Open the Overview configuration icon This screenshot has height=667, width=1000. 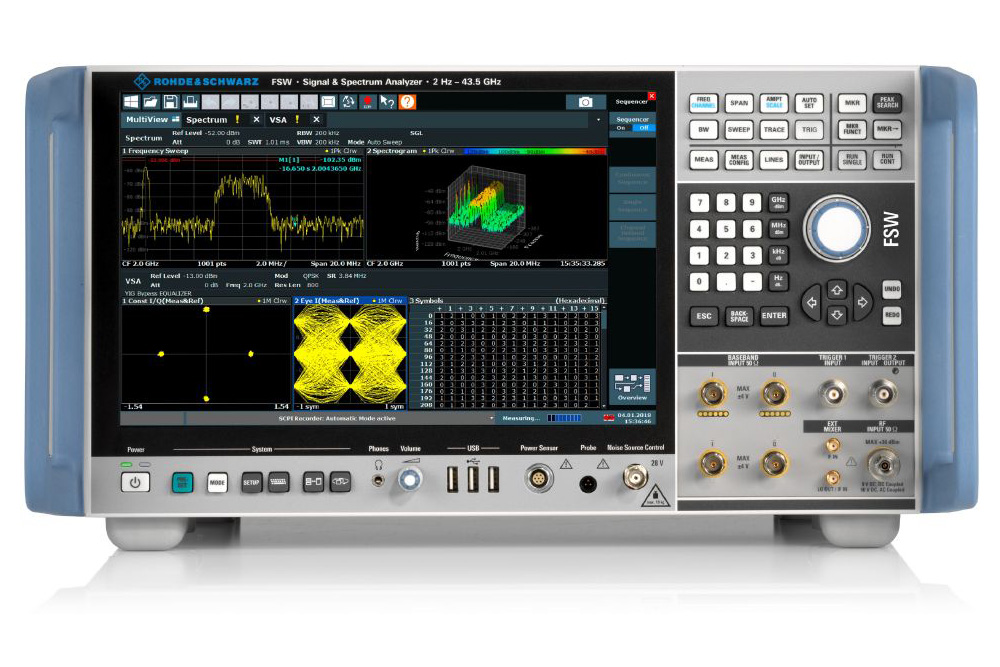coord(632,386)
